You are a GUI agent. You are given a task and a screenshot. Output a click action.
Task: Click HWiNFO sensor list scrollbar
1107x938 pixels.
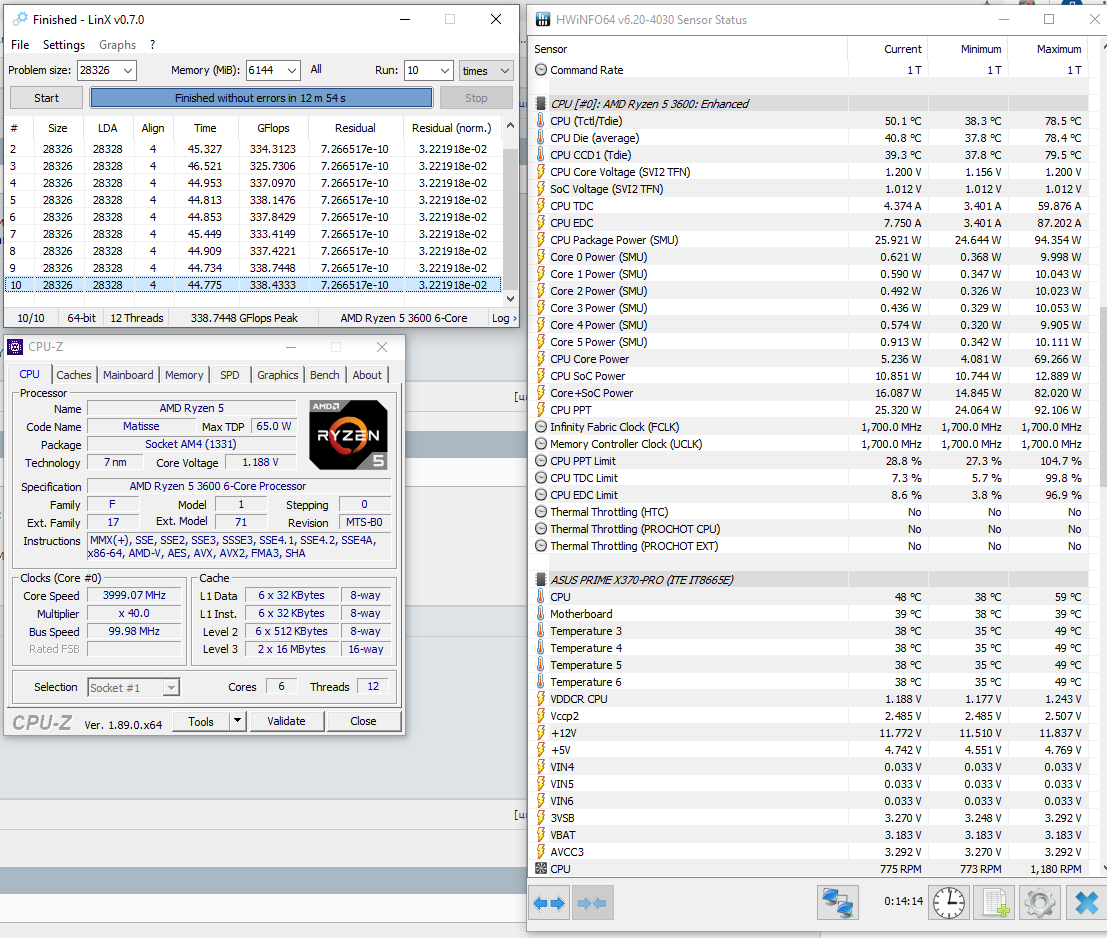tap(1103, 395)
